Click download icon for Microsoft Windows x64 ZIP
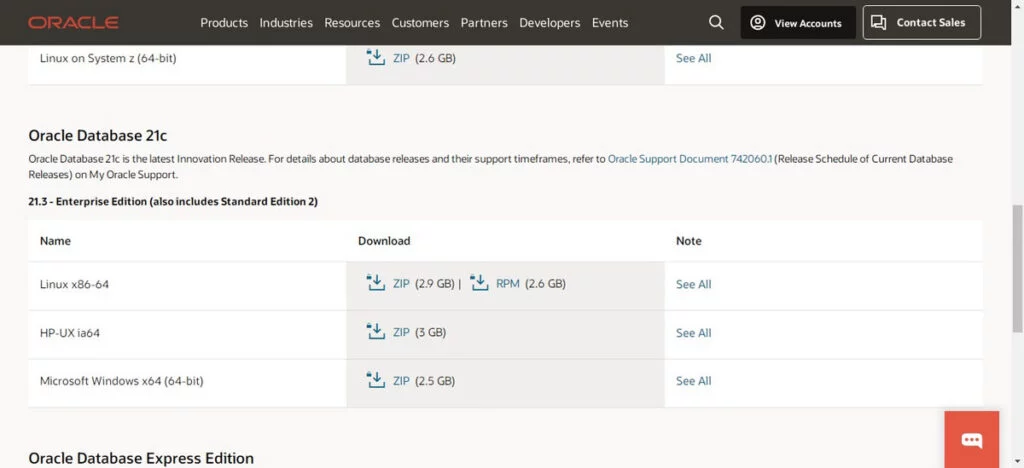 coord(376,380)
